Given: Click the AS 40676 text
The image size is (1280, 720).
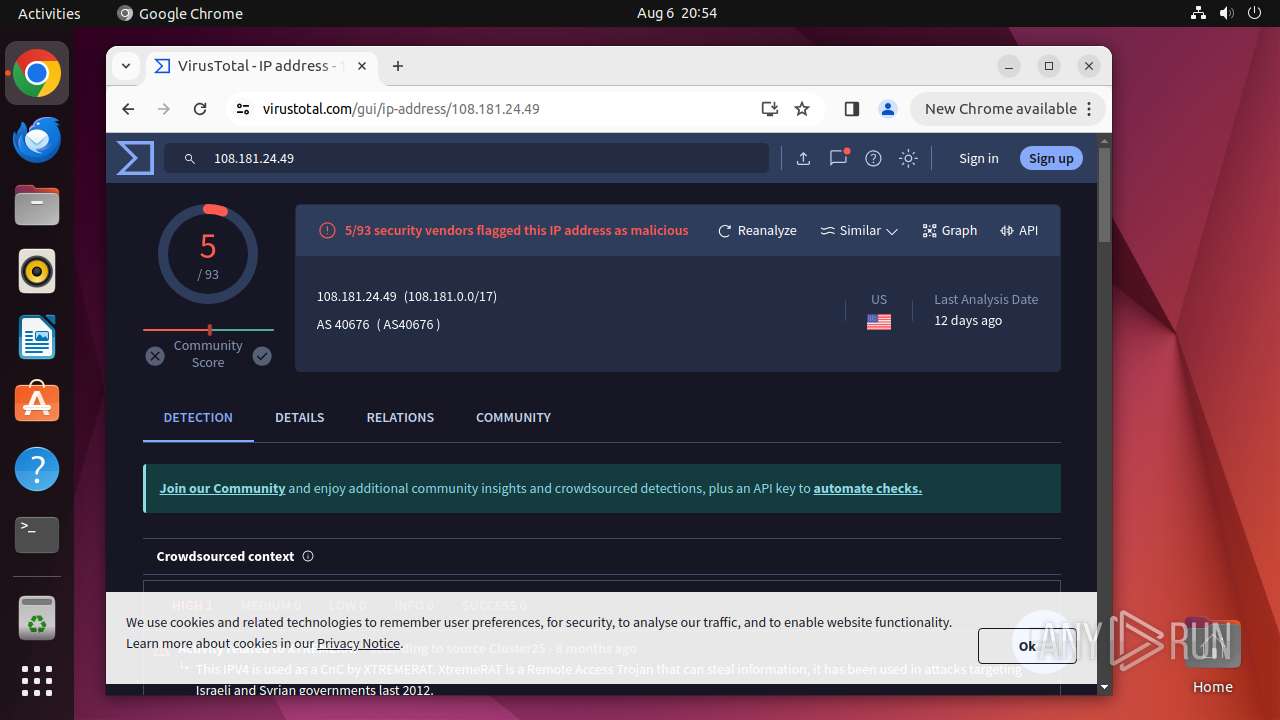Looking at the screenshot, I should click(343, 324).
